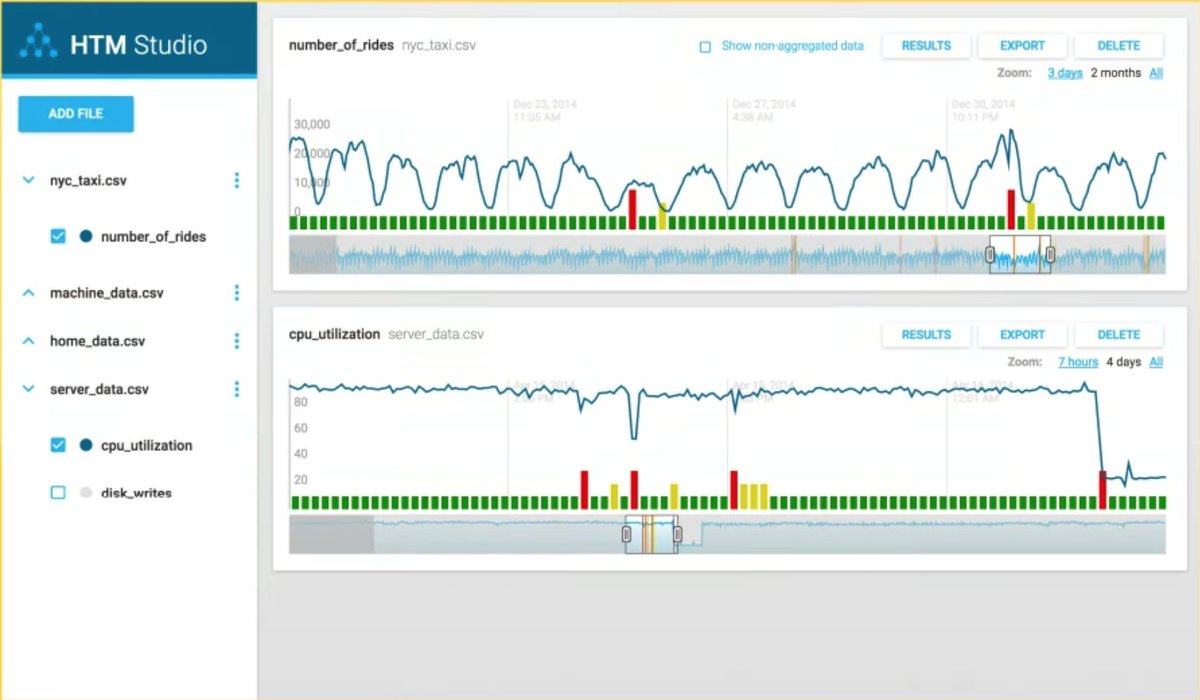1200x700 pixels.
Task: Select the server_data.csv file label
Action: click(x=99, y=389)
